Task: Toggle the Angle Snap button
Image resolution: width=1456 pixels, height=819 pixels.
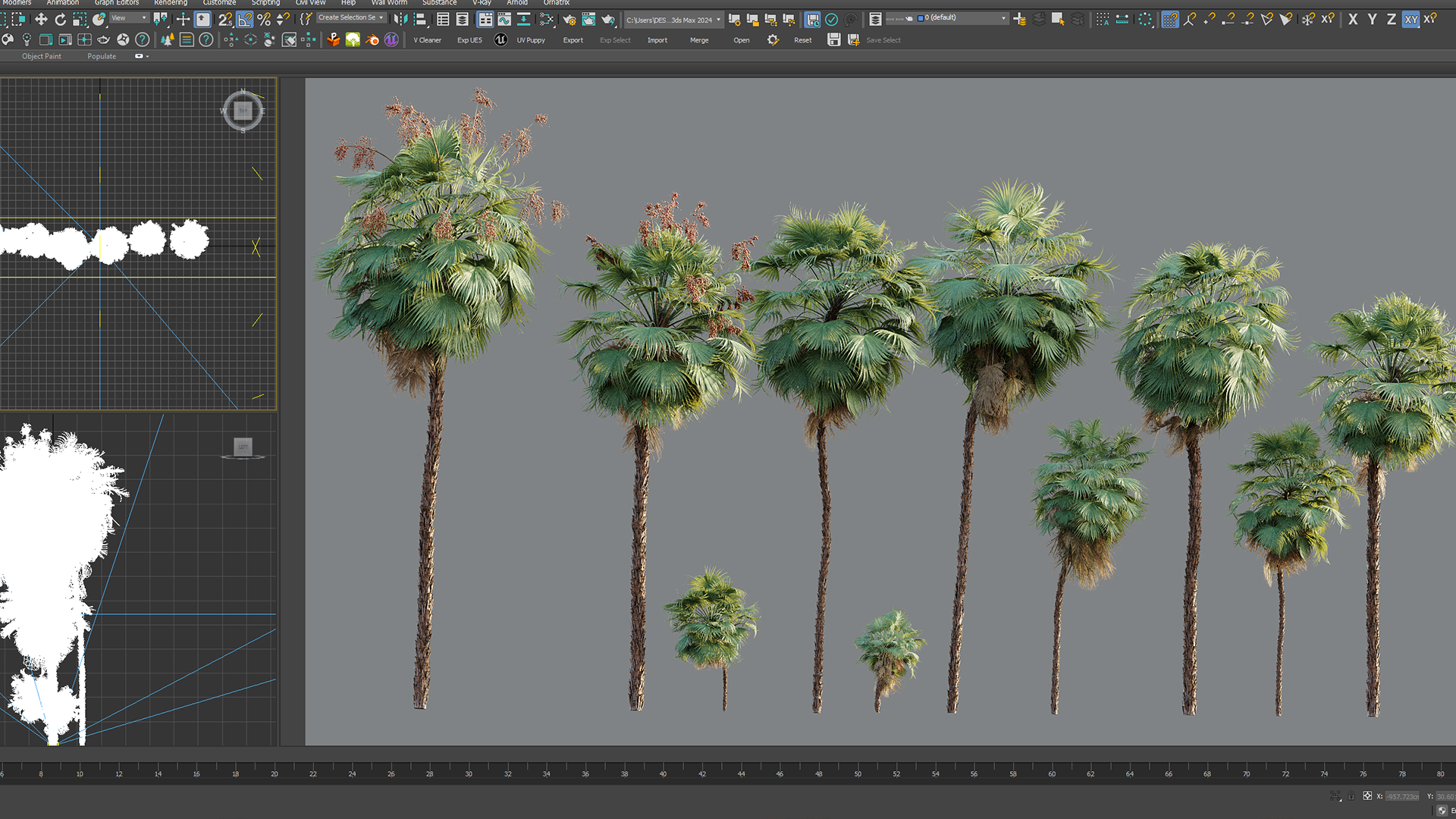Action: coord(245,19)
